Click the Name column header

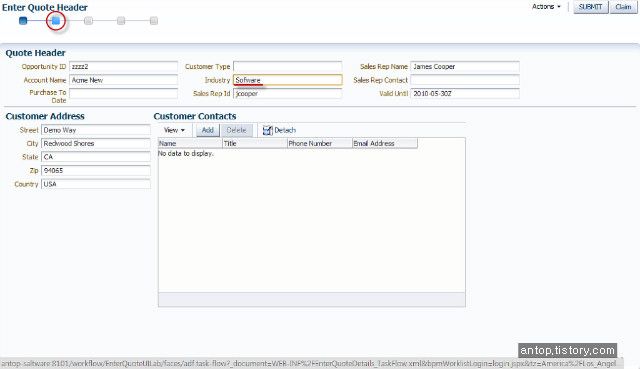click(190, 143)
